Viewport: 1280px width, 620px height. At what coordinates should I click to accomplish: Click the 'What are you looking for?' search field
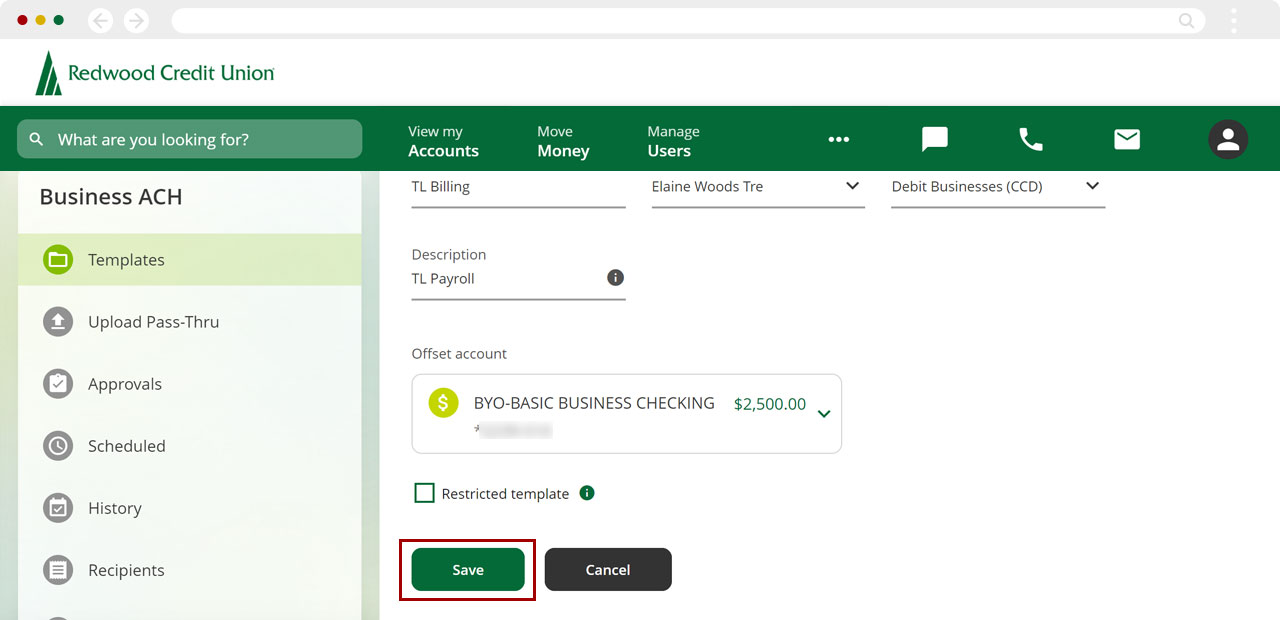(190, 139)
